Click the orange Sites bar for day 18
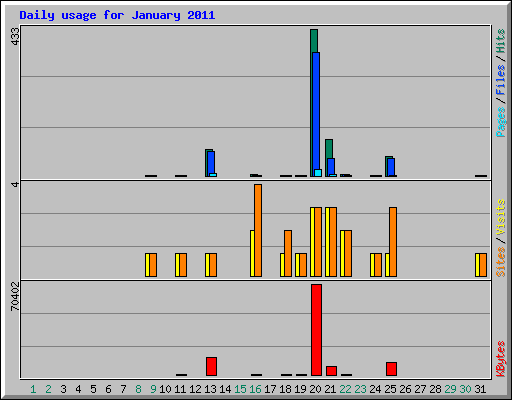The image size is (512, 400). [x=288, y=253]
